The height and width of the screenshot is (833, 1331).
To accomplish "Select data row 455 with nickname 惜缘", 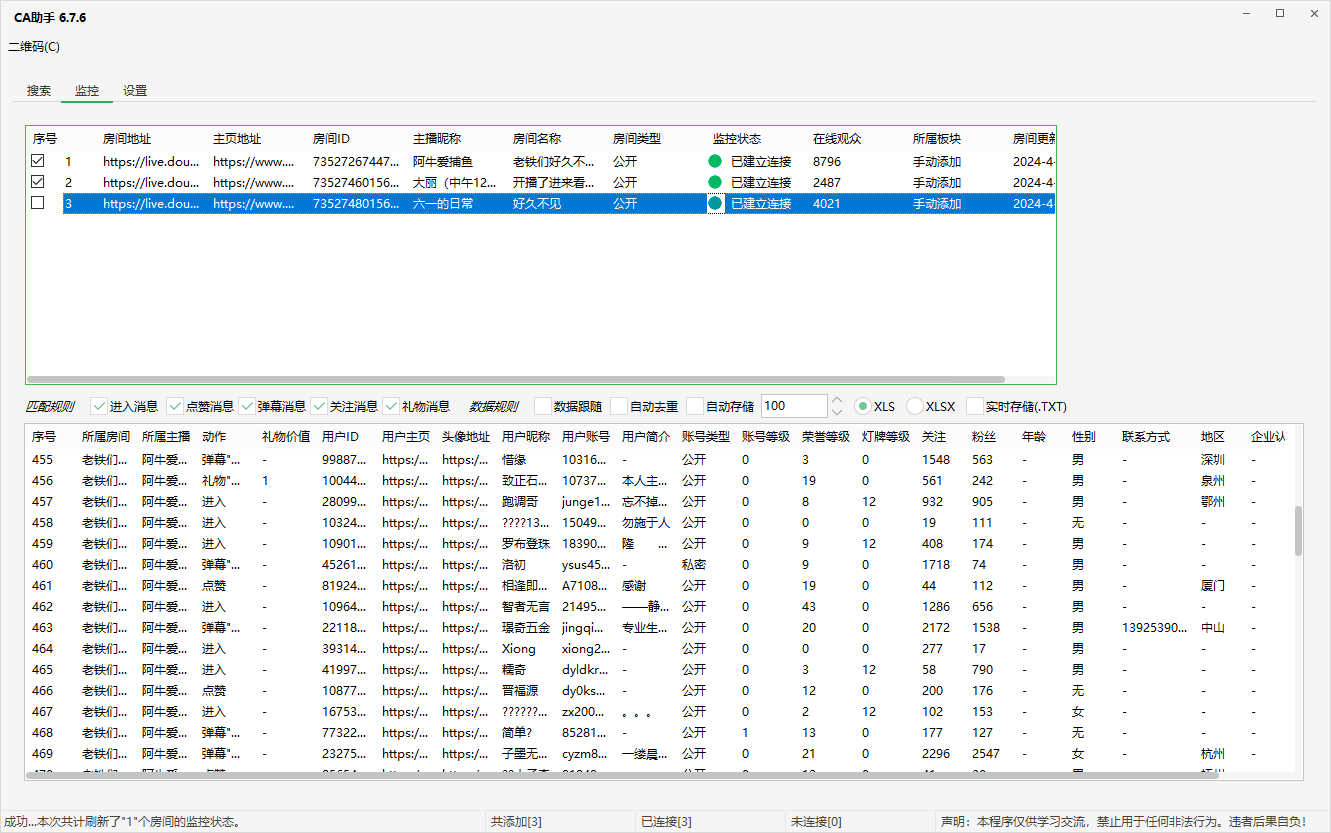I will tap(659, 460).
